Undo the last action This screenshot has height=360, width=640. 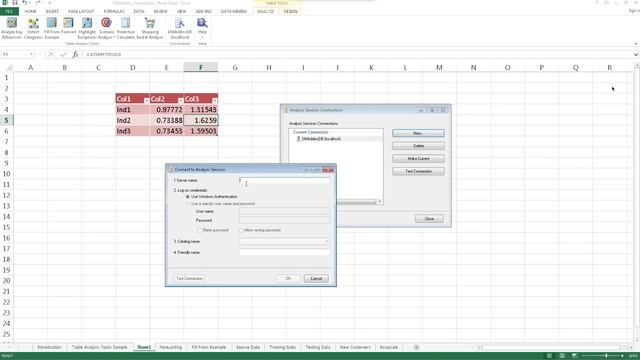tap(25, 3)
